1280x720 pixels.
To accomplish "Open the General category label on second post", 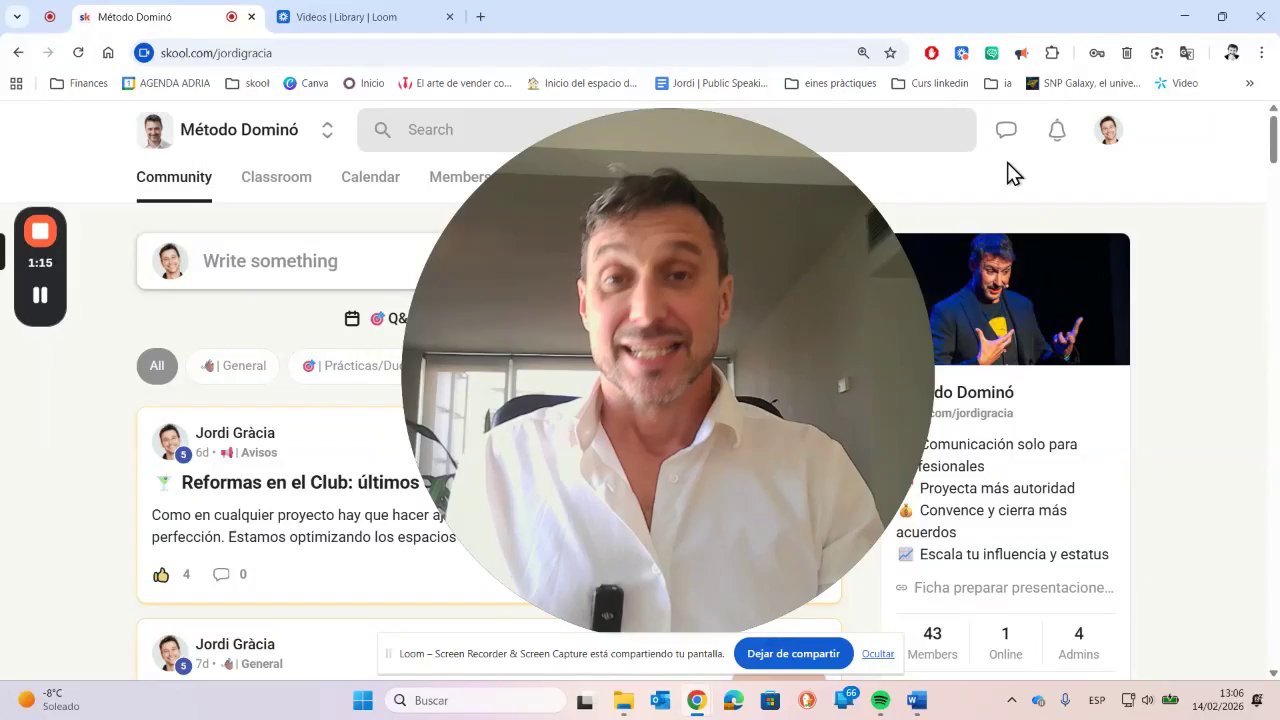I will (x=252, y=664).
